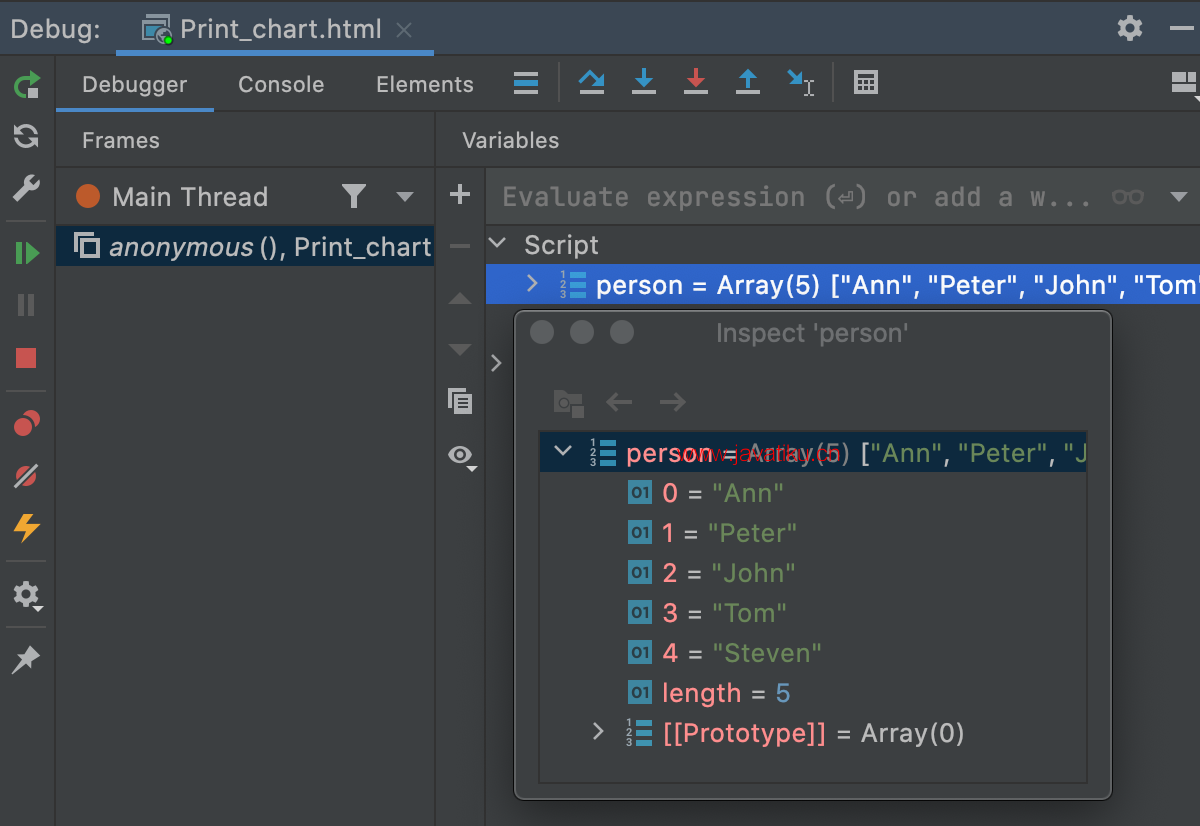Select the [[Prototype]] = Array(0) row

tap(812, 732)
